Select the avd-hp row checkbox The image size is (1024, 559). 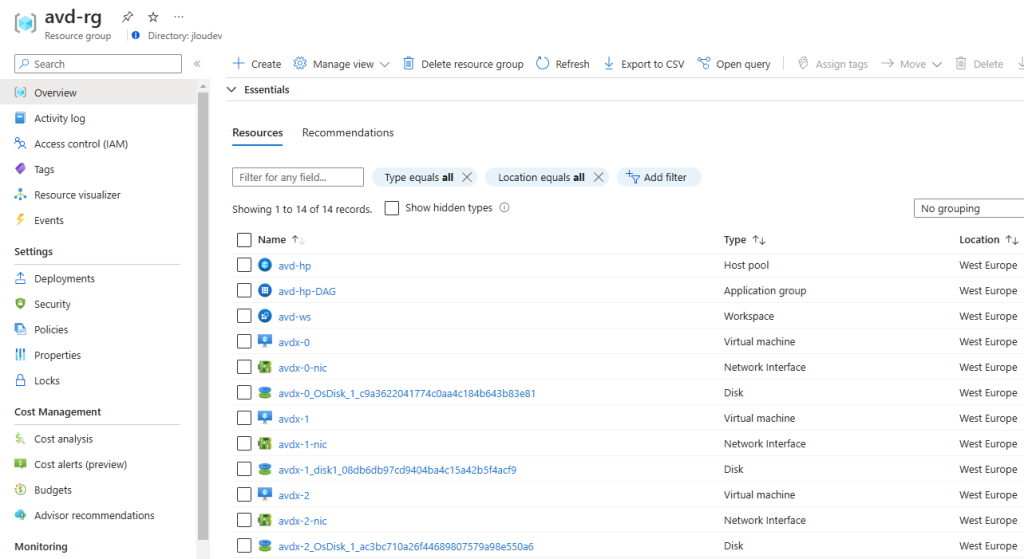pyautogui.click(x=244, y=265)
